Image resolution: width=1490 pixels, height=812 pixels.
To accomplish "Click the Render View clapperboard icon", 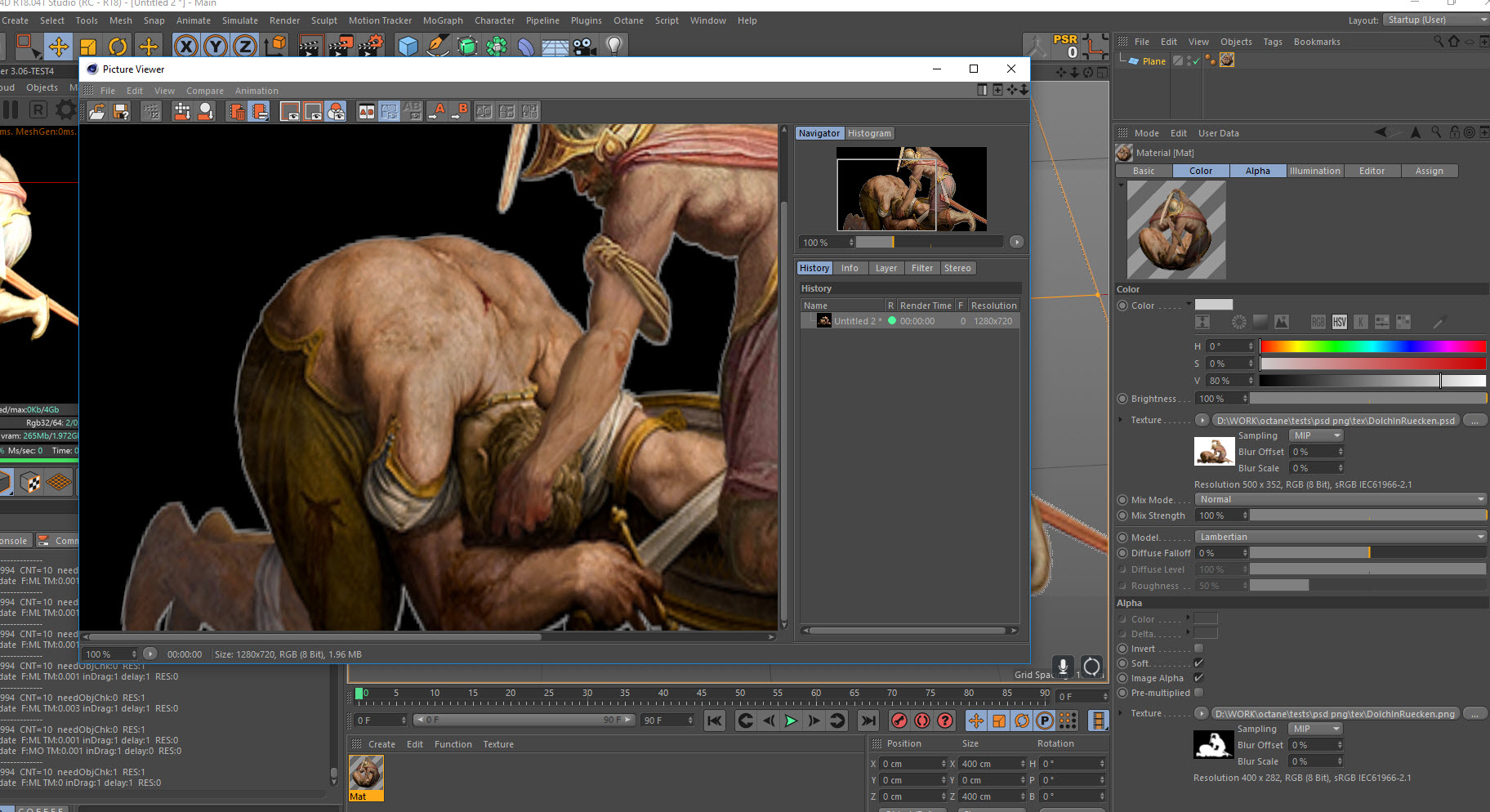I will click(310, 47).
